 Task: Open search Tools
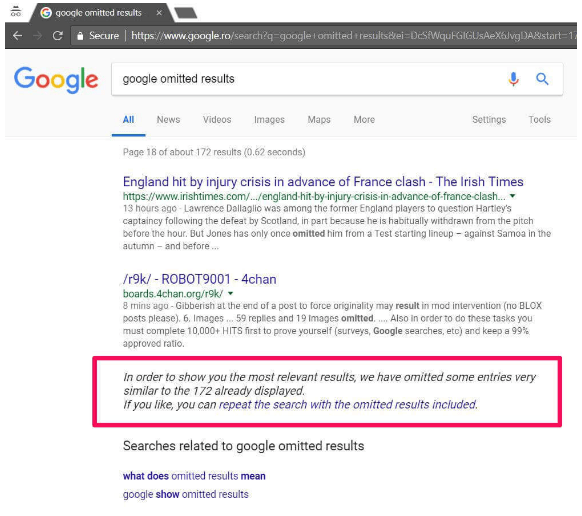click(540, 120)
